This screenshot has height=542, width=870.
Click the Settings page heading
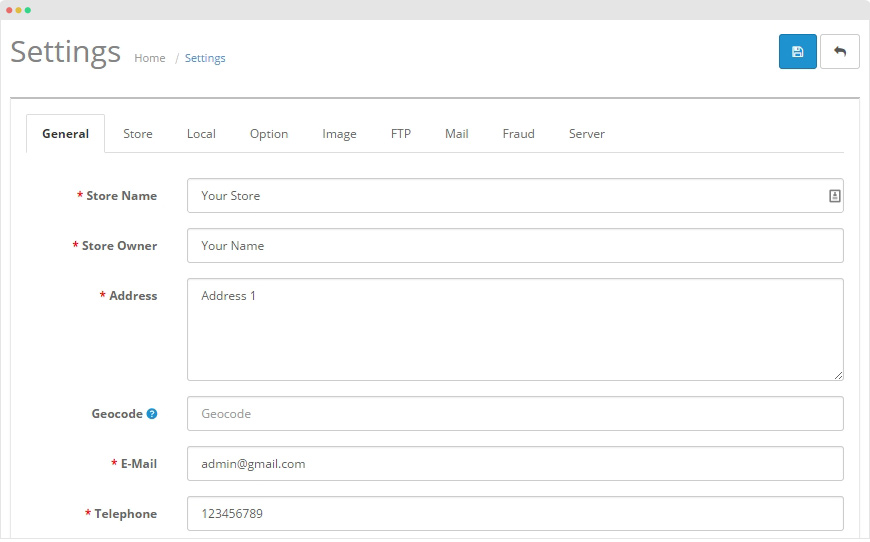point(65,52)
